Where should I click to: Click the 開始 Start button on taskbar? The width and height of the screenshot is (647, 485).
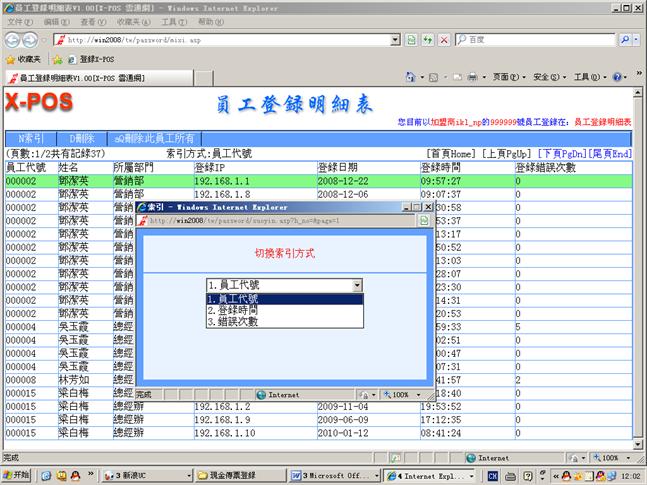[x=17, y=475]
